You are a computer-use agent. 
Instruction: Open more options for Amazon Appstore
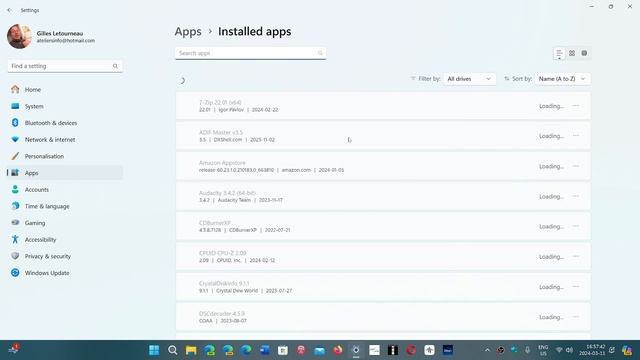click(x=576, y=166)
